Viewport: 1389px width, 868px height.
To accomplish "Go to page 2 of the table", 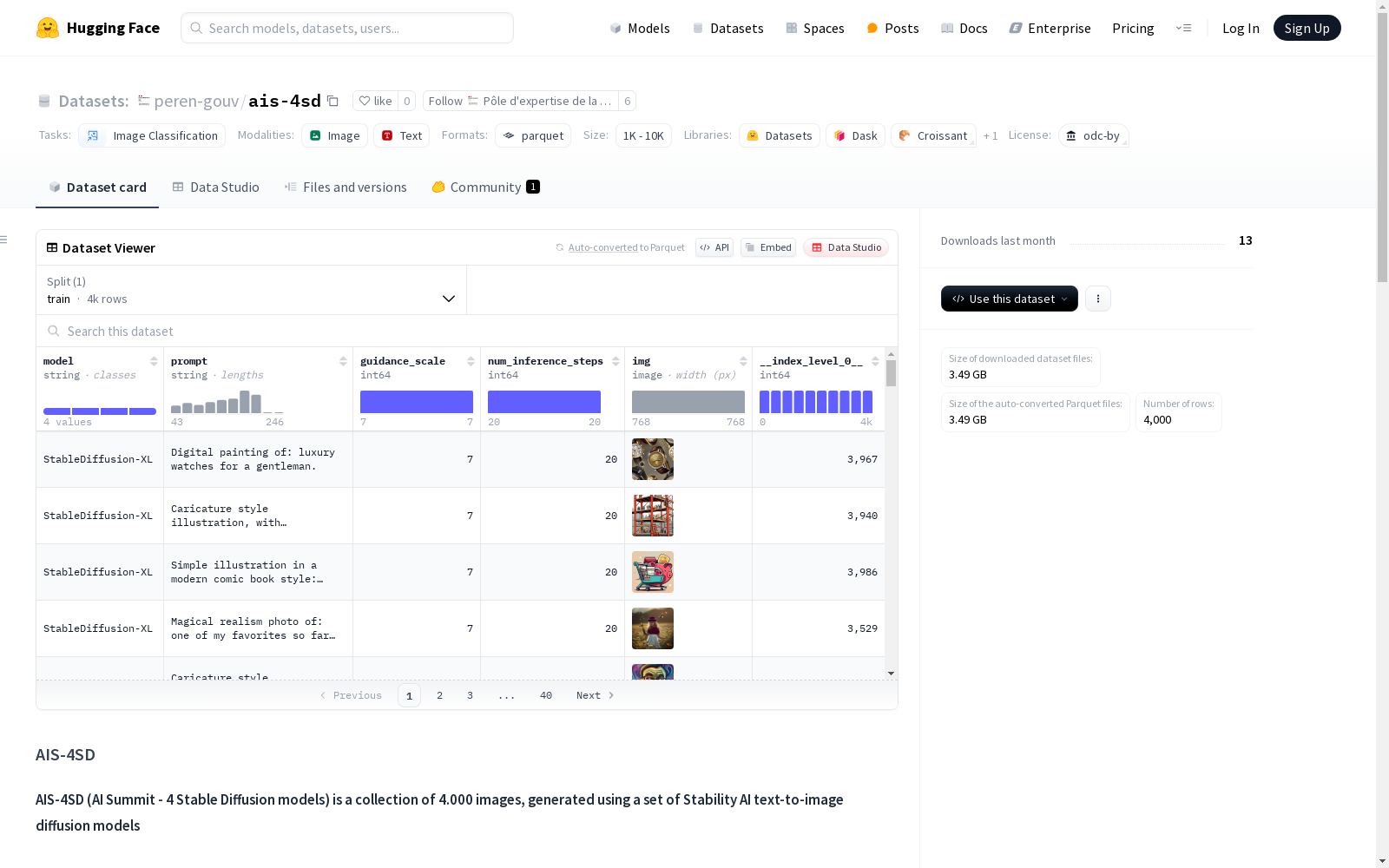I will coord(440,695).
